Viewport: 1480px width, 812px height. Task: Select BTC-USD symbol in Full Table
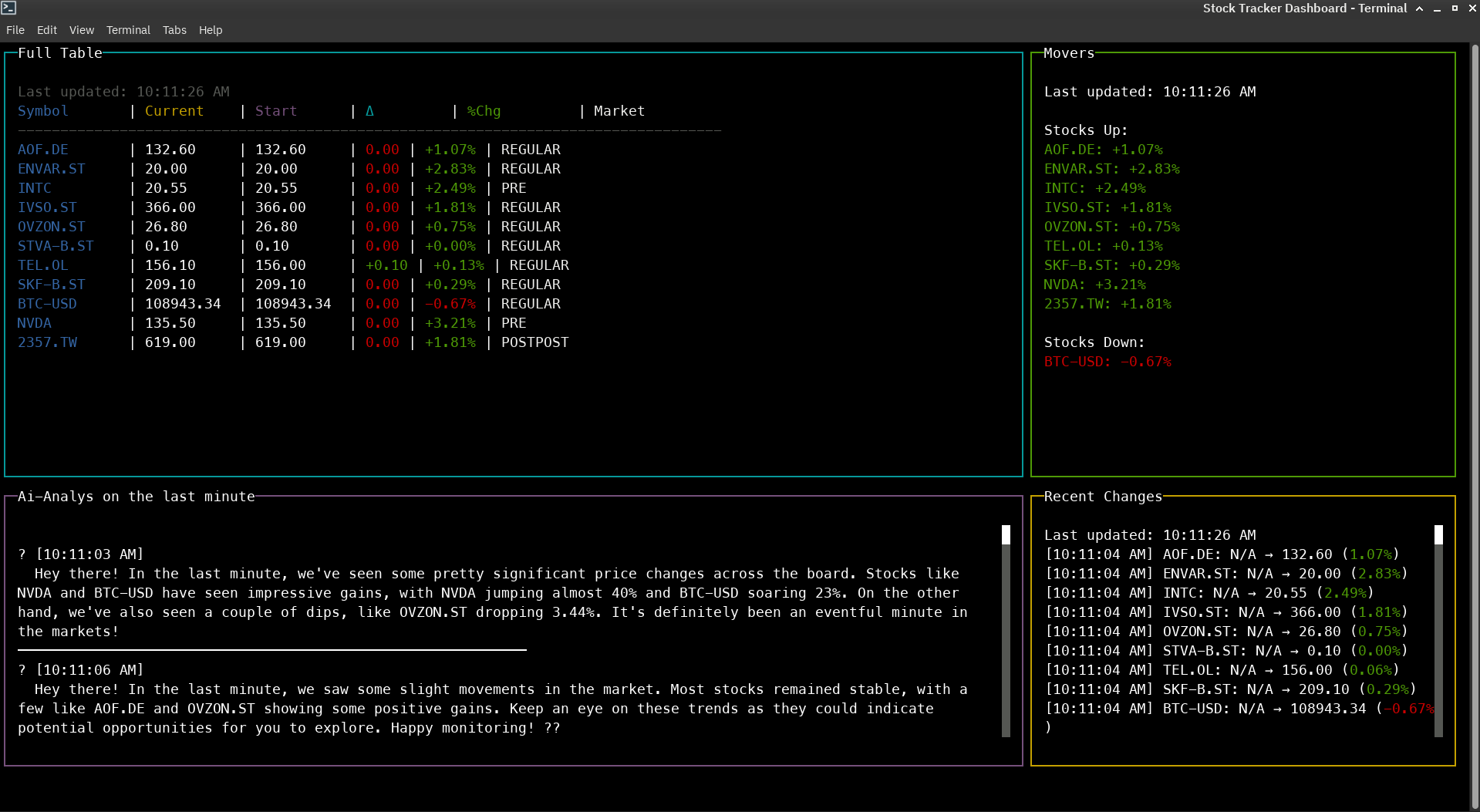[48, 304]
